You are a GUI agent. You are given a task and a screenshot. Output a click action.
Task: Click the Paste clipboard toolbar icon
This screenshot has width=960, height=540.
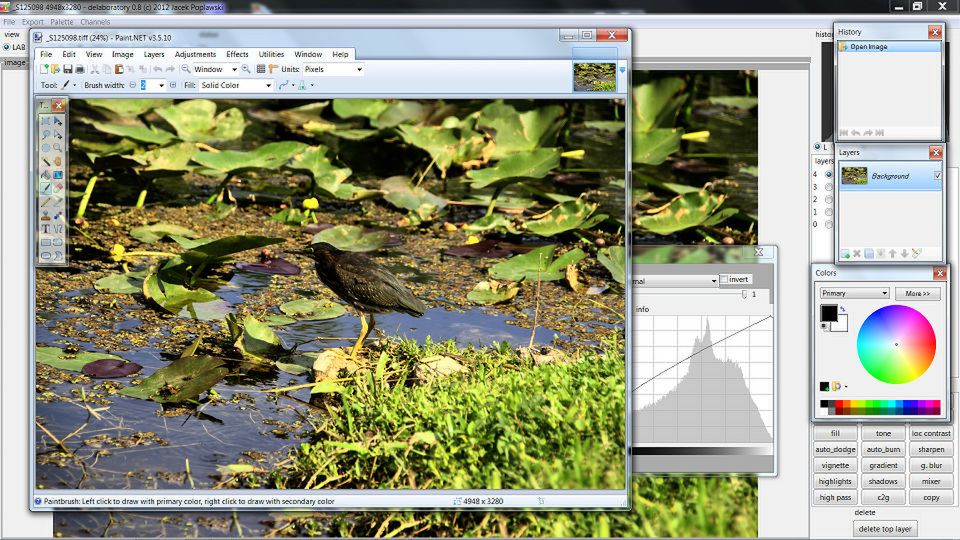[119, 69]
